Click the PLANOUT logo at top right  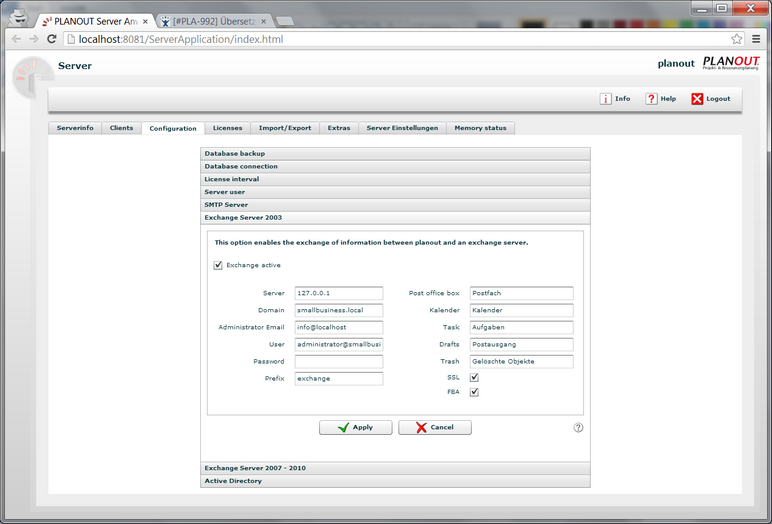731,63
